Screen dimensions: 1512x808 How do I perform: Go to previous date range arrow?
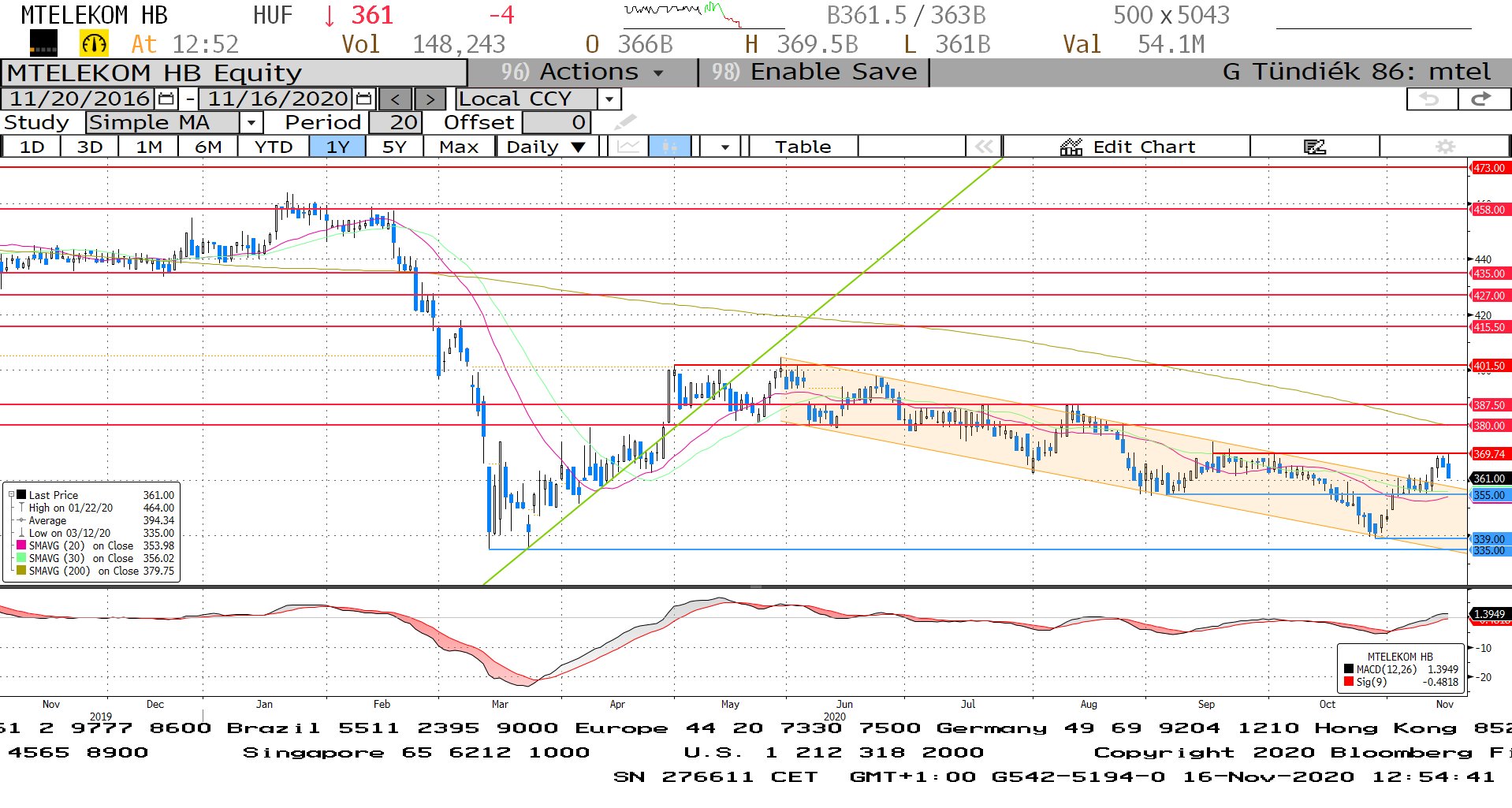click(396, 99)
